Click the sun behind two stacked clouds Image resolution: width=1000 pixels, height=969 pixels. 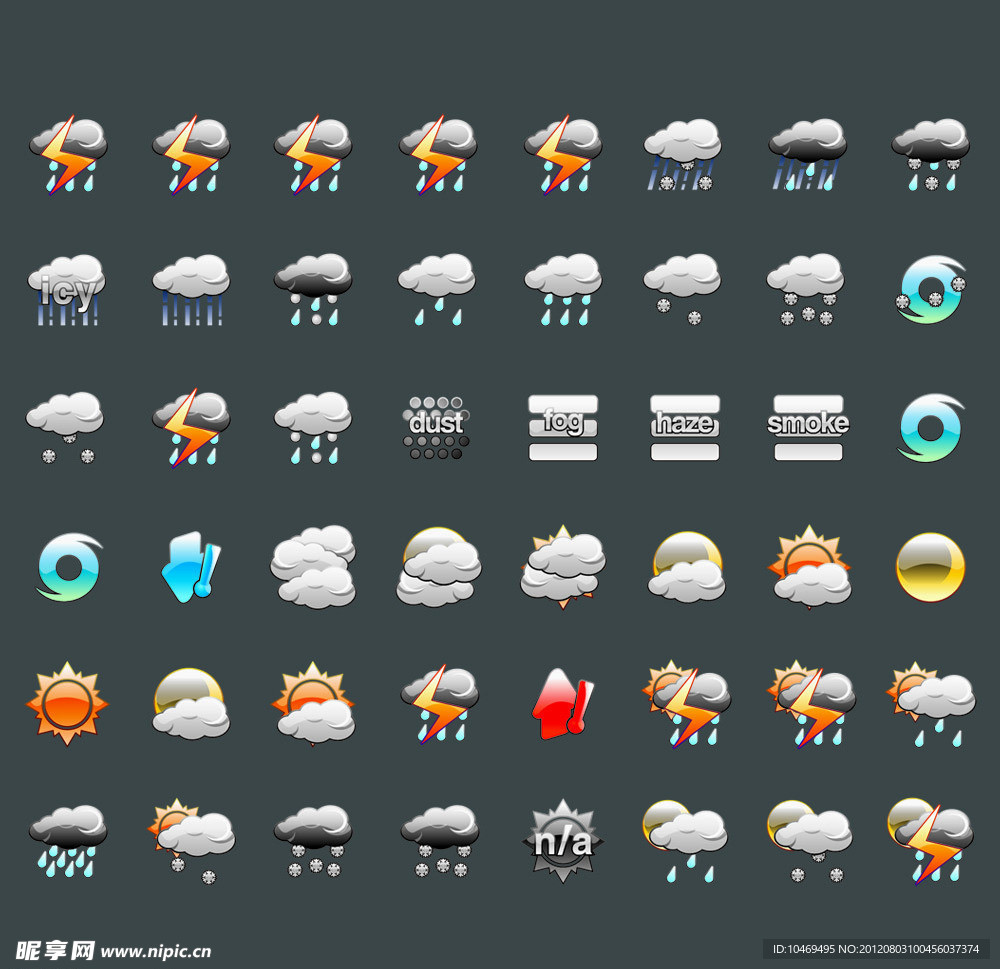click(x=562, y=567)
